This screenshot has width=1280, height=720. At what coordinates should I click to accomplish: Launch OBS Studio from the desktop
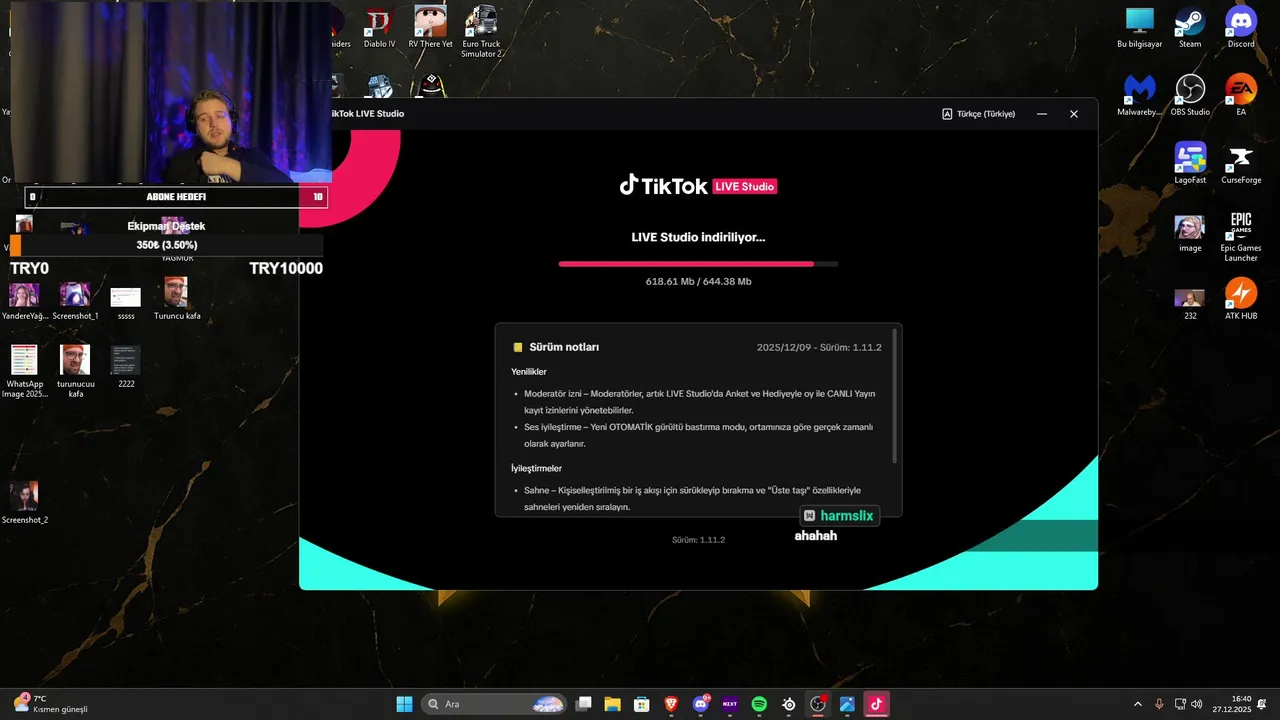point(1190,95)
